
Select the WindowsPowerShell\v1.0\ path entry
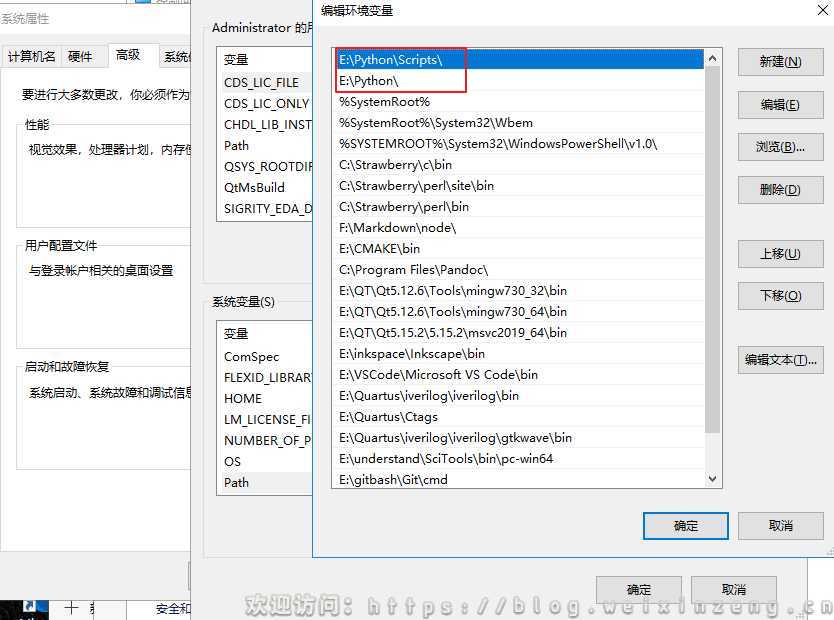(x=519, y=144)
